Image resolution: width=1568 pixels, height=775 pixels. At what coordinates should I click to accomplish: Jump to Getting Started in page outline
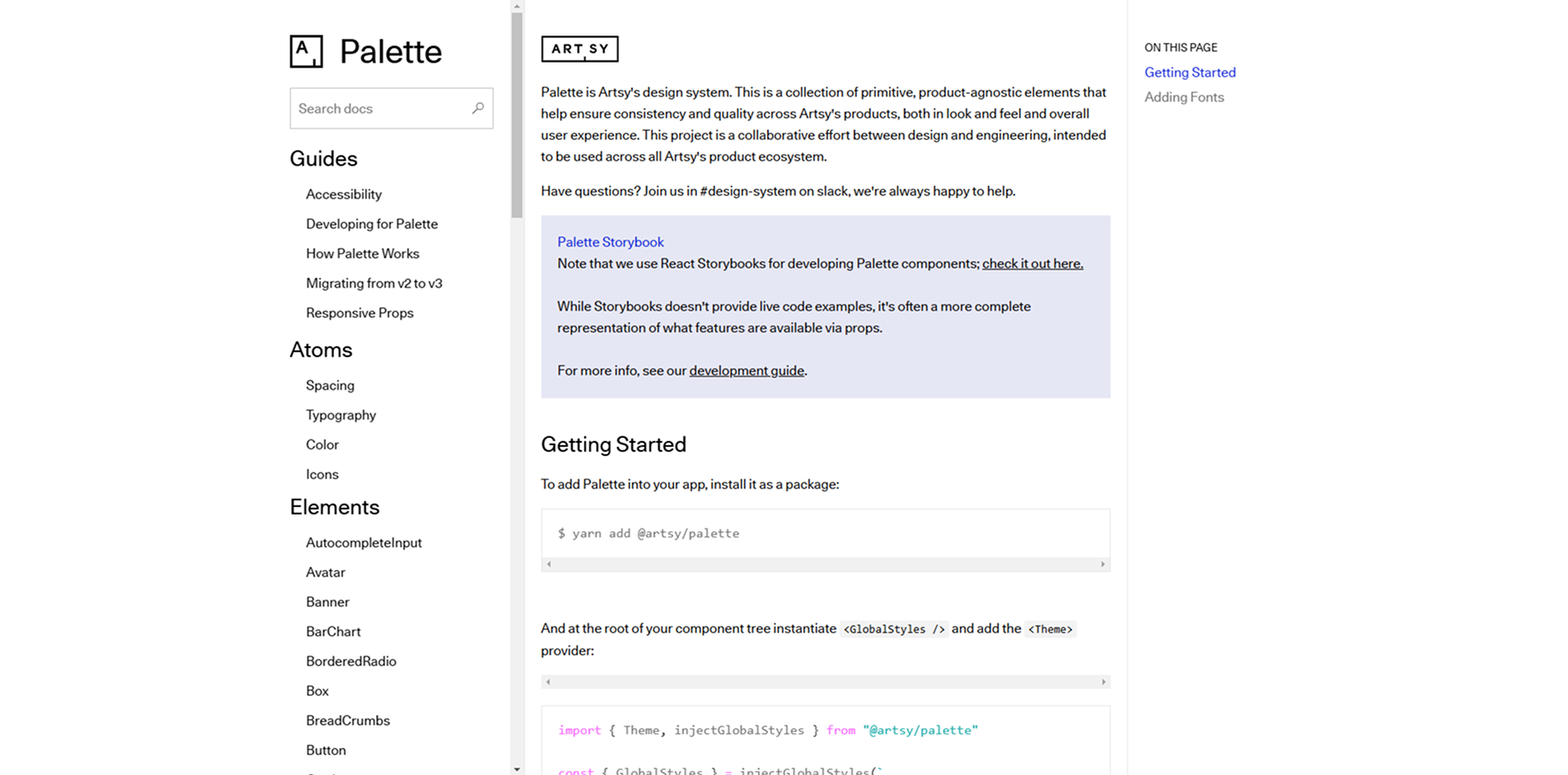(1189, 73)
